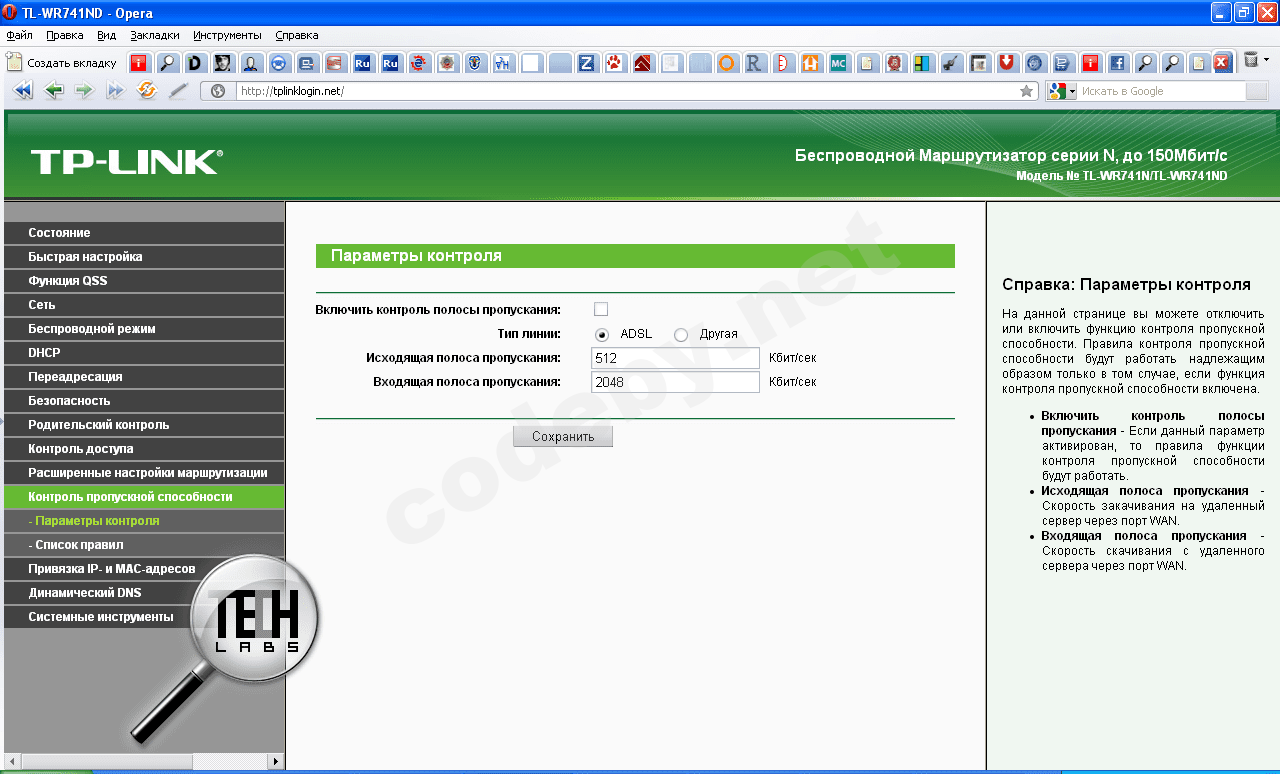Reload the page with the orange arrows icon
Viewport: 1280px width, 774px height.
tap(147, 91)
